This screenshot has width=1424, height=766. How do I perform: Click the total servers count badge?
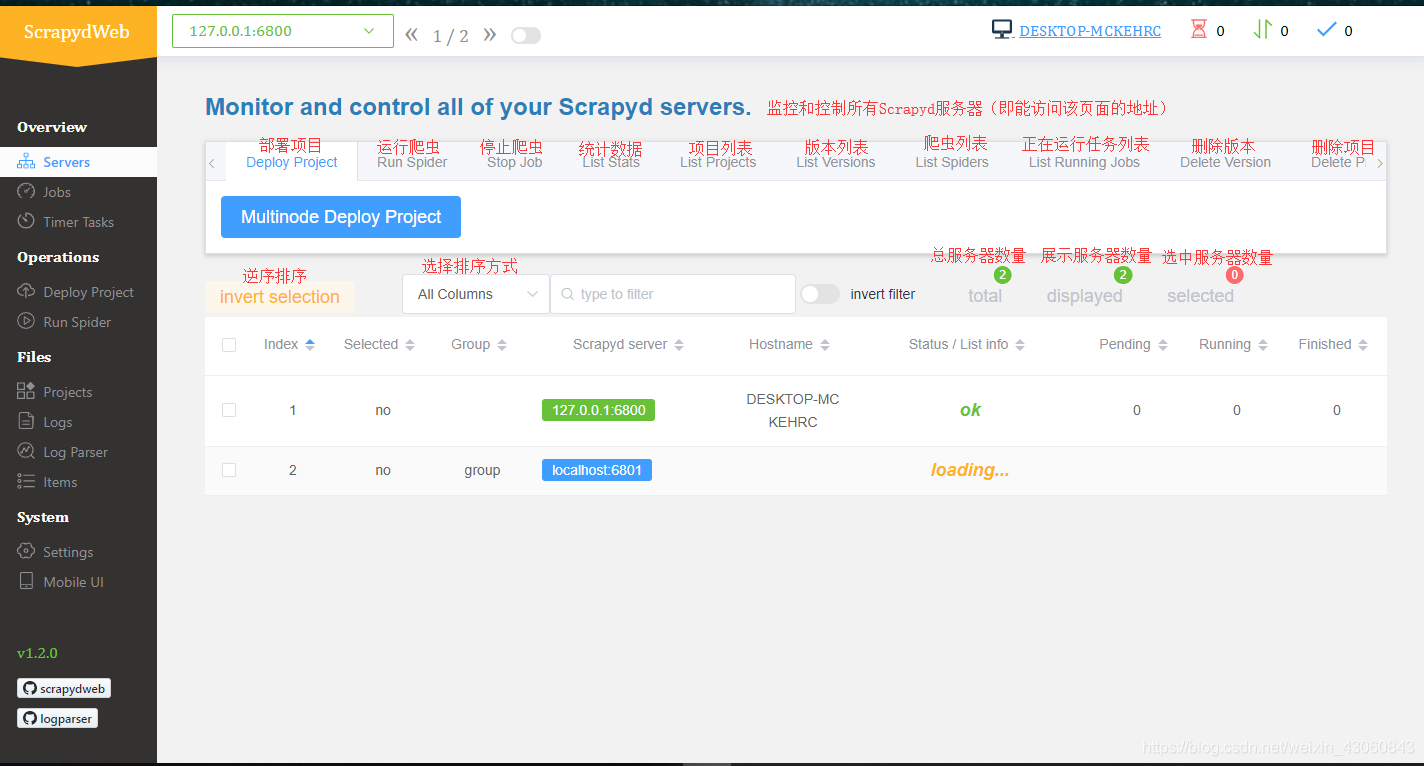1003,275
